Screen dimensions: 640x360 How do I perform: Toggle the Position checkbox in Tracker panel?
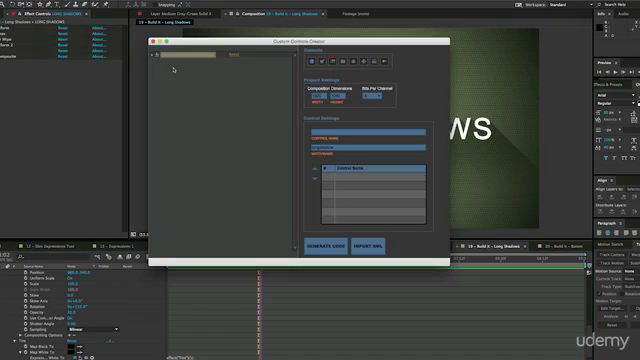(599, 294)
